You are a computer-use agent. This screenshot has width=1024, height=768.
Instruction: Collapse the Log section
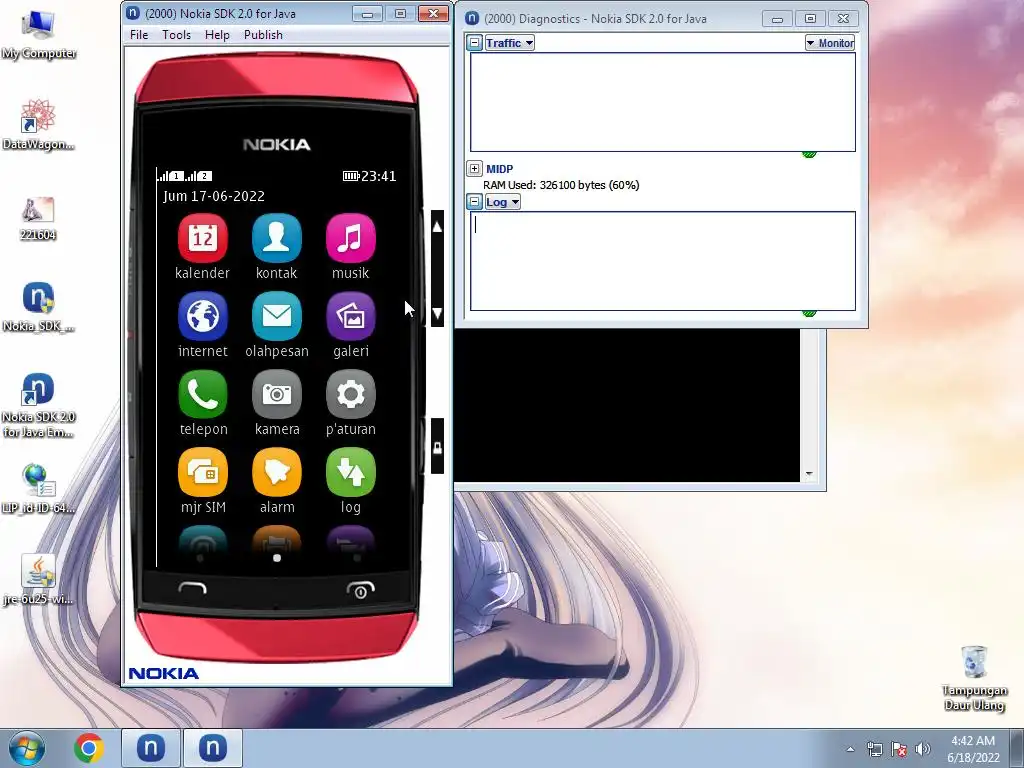tap(475, 202)
